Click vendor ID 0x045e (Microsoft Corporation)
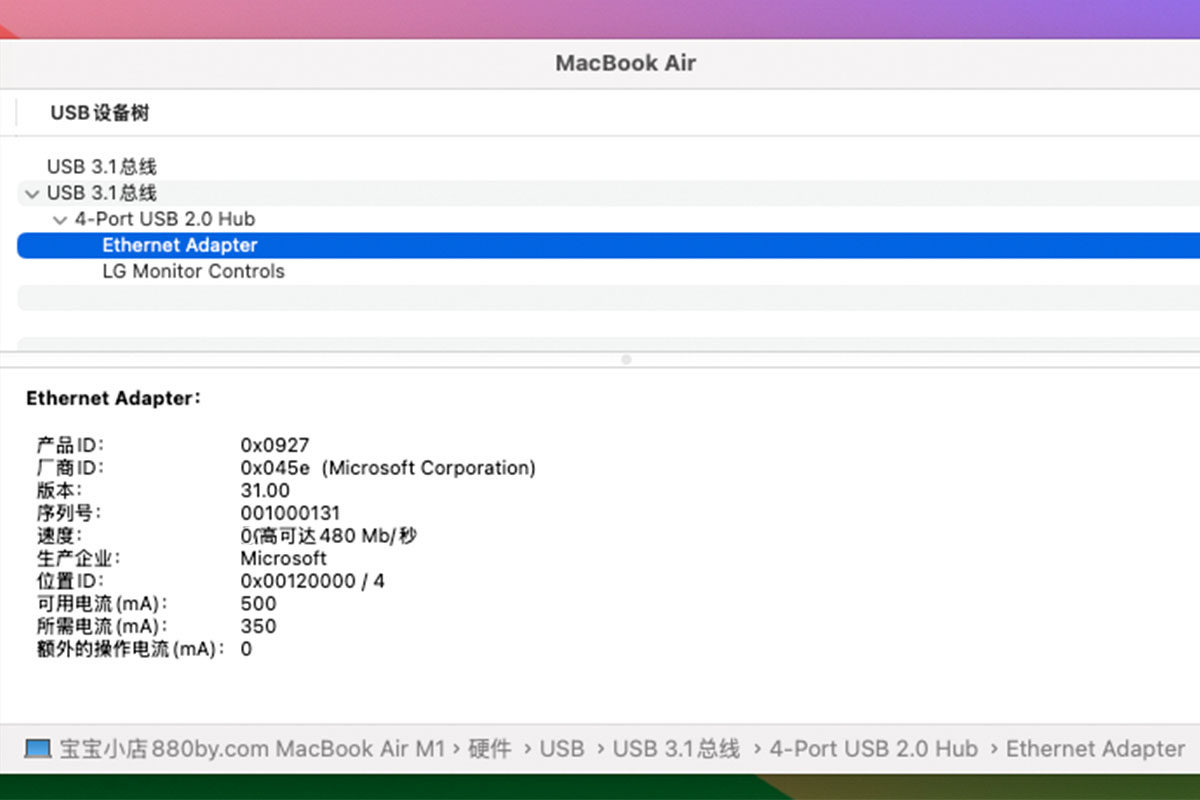 (x=388, y=468)
